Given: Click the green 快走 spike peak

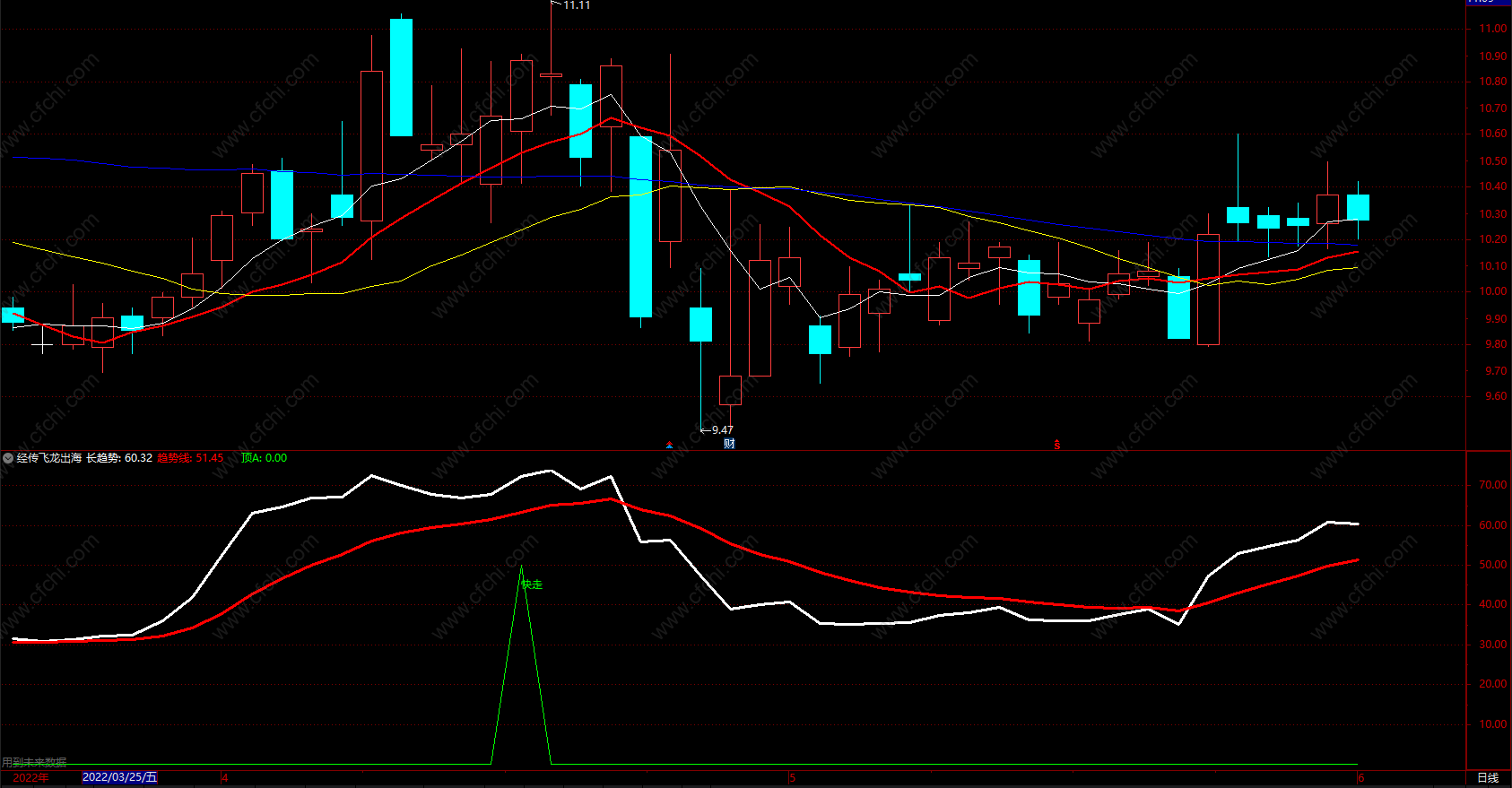Looking at the screenshot, I should (x=521, y=568).
